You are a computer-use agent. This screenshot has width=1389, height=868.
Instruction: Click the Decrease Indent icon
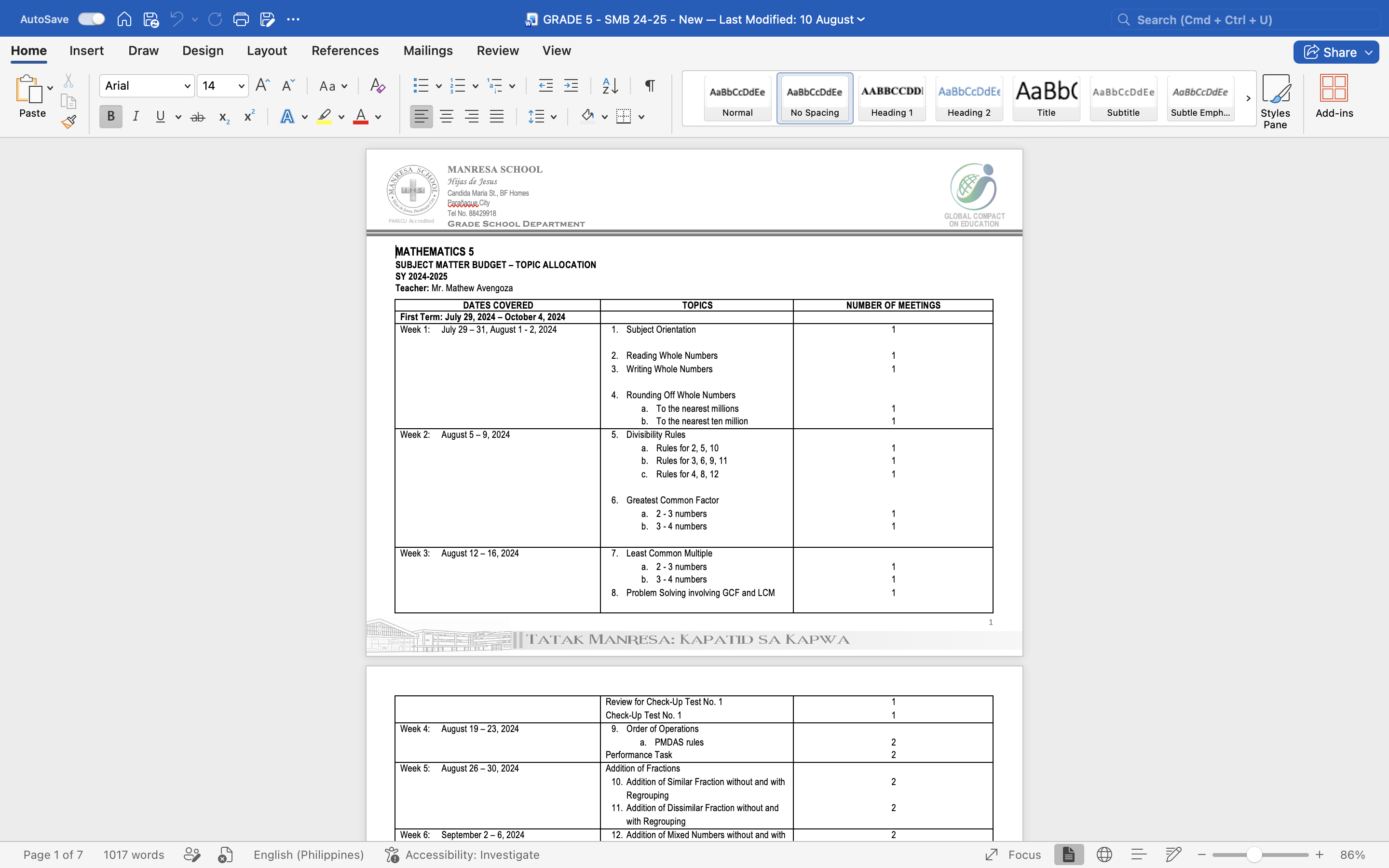point(545,85)
